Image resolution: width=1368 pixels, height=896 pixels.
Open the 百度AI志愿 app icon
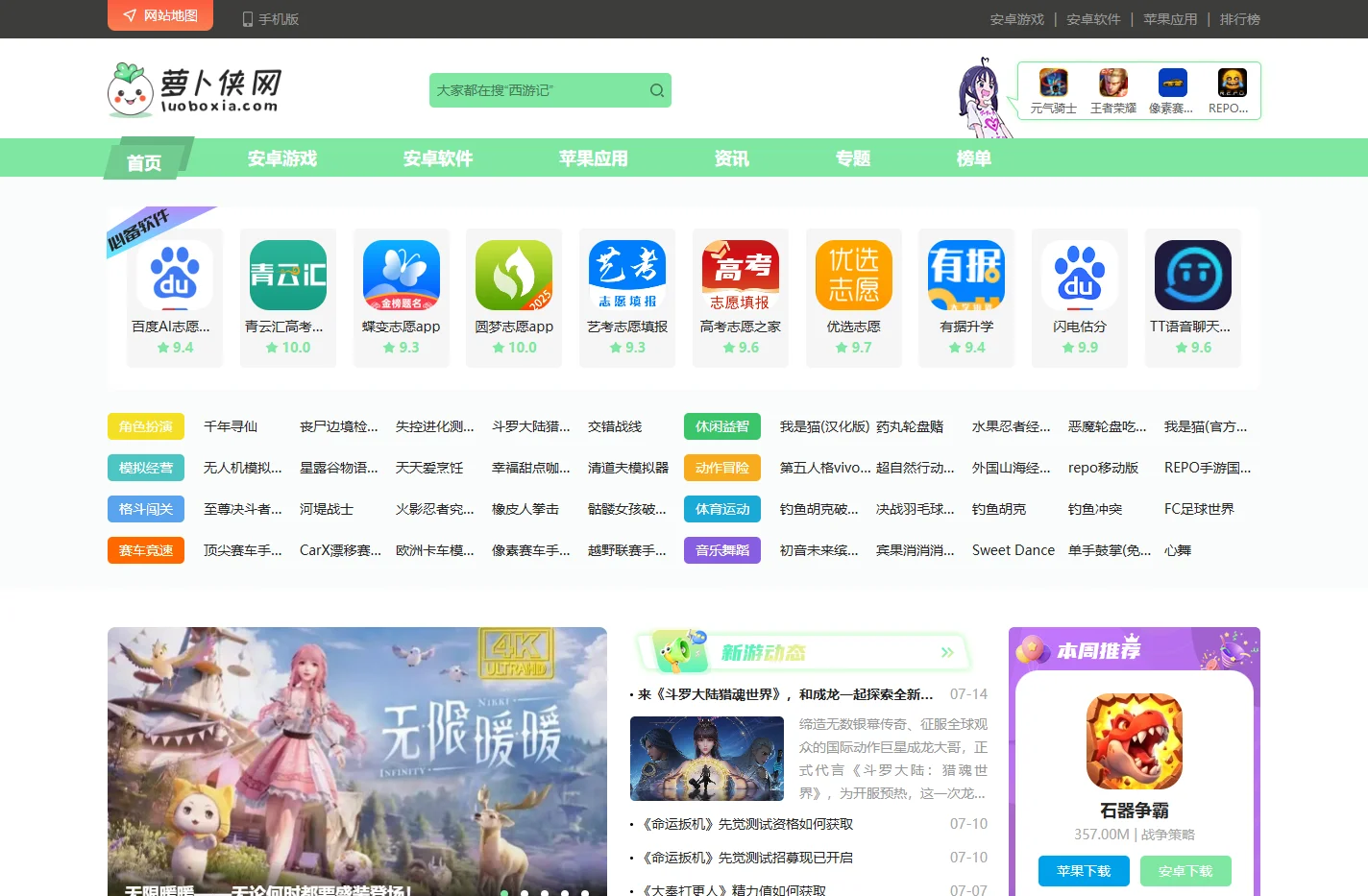point(175,275)
